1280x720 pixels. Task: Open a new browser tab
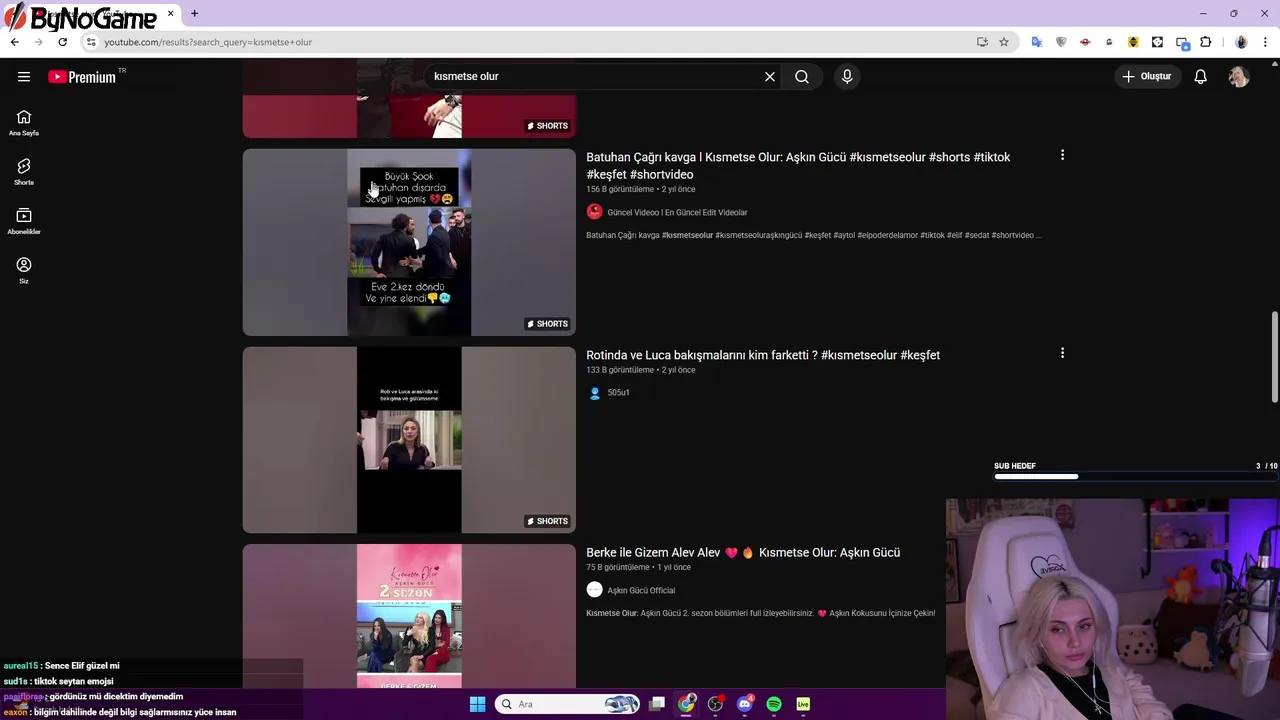click(194, 14)
